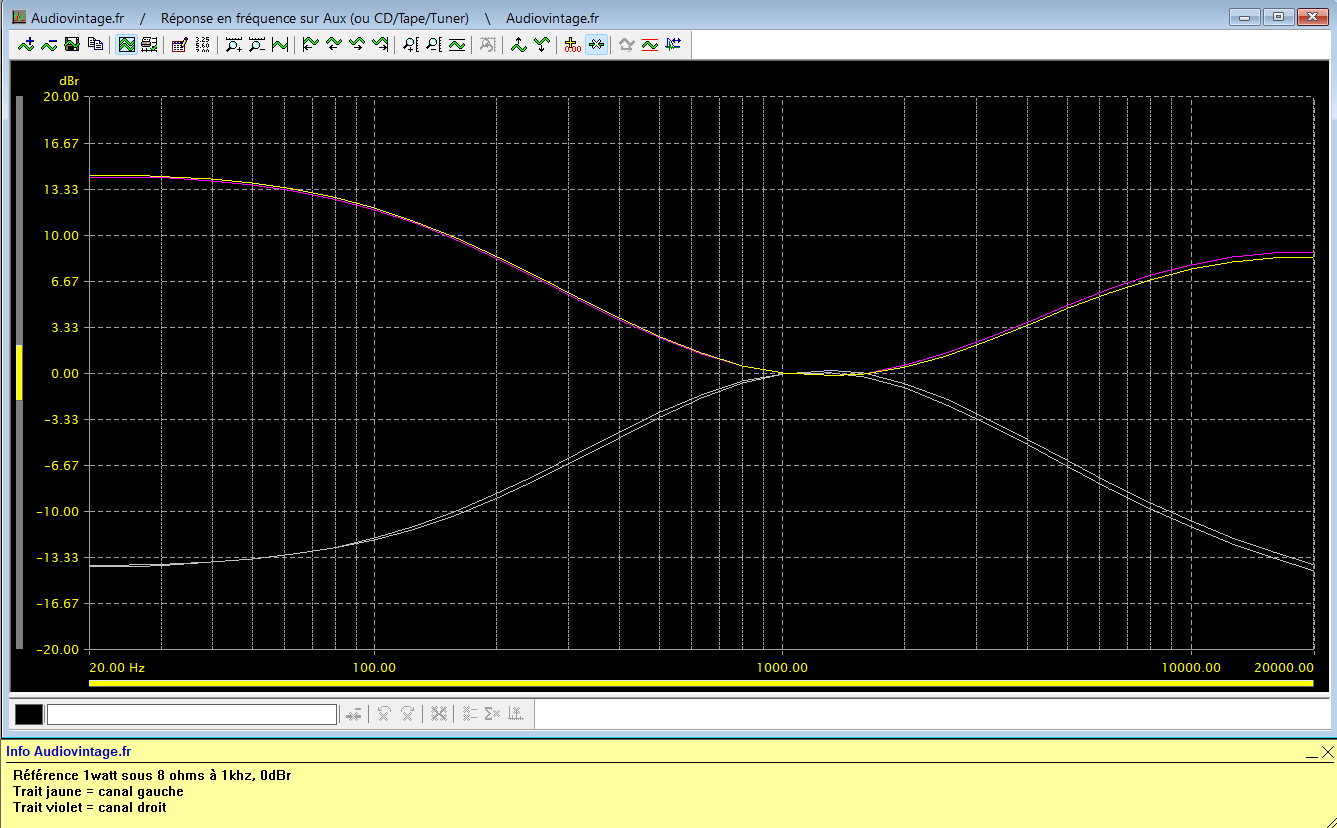Click the greyed-out up arrow toolbar icon
1337x828 pixels.
[627, 44]
